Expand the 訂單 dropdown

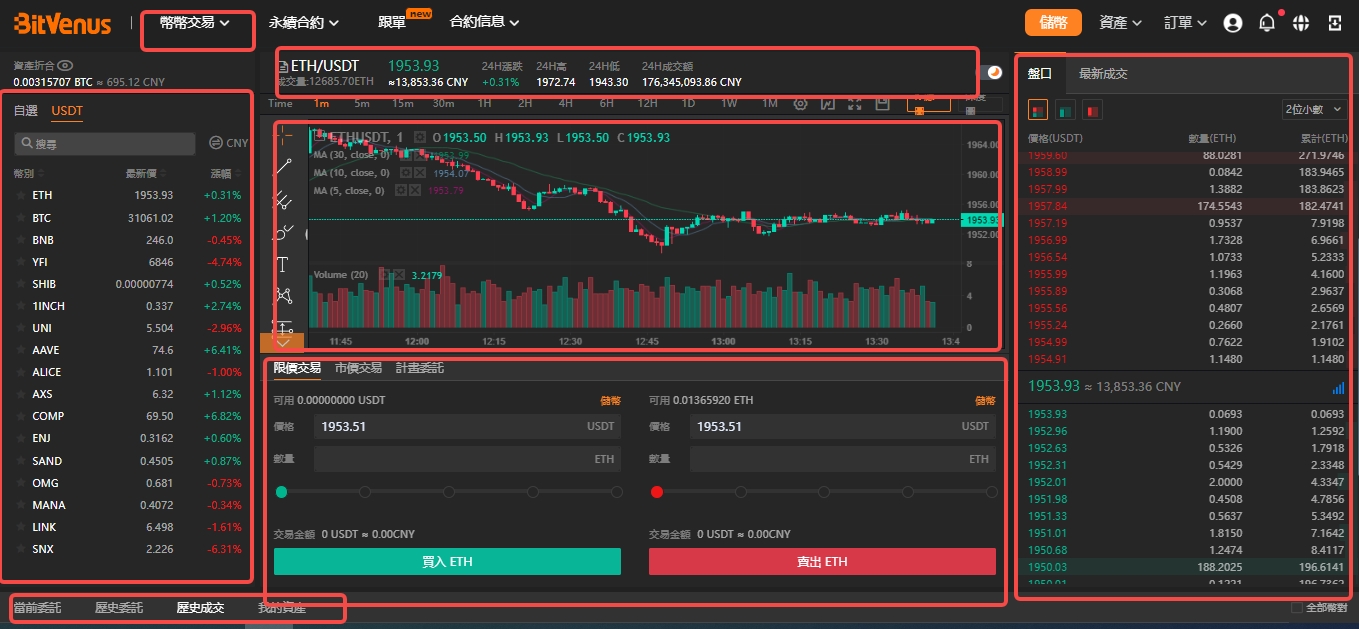pyautogui.click(x=1186, y=22)
